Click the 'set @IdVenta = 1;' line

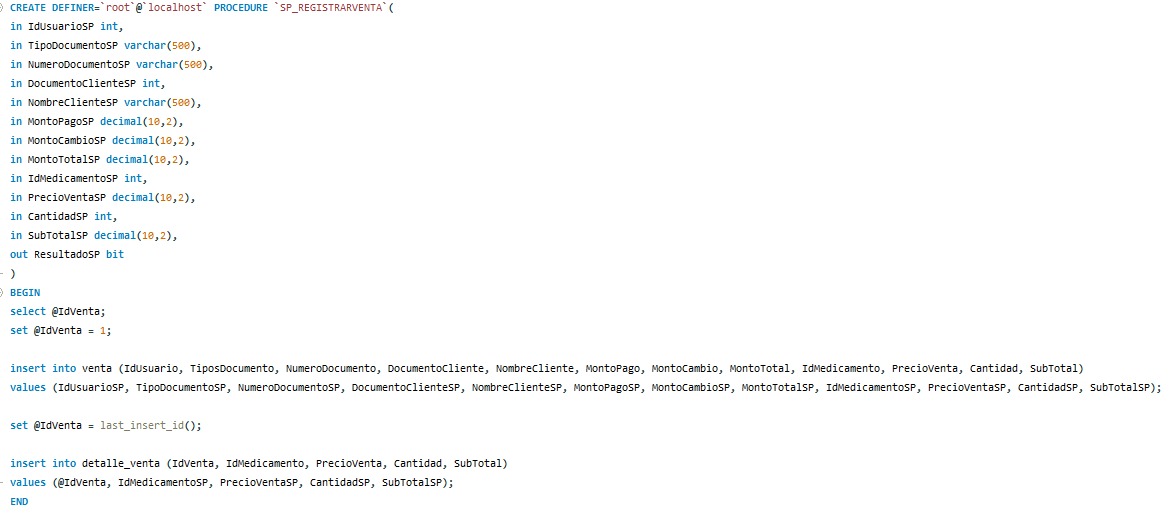tap(61, 330)
